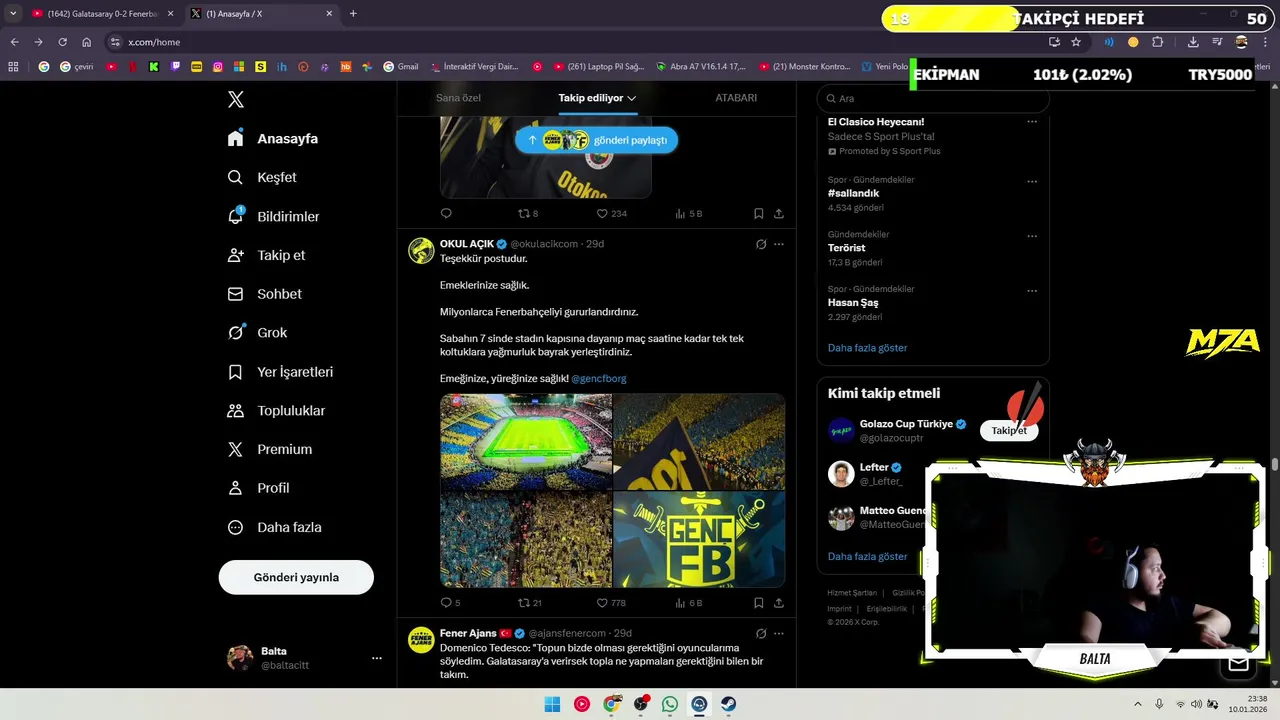Open Topluluklar communities page
Viewport: 1280px width, 720px height.
pyautogui.click(x=277, y=411)
